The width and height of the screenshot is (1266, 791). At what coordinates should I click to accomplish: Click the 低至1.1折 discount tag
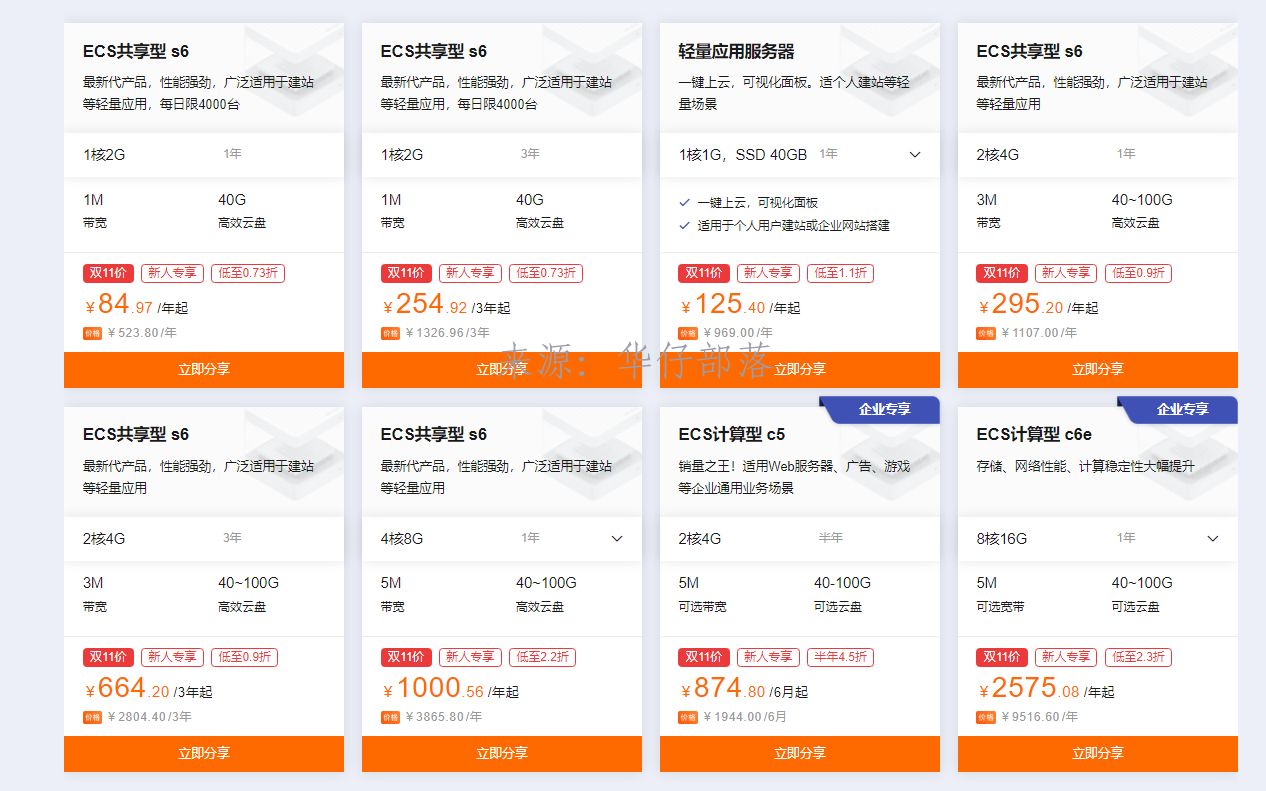coord(840,273)
